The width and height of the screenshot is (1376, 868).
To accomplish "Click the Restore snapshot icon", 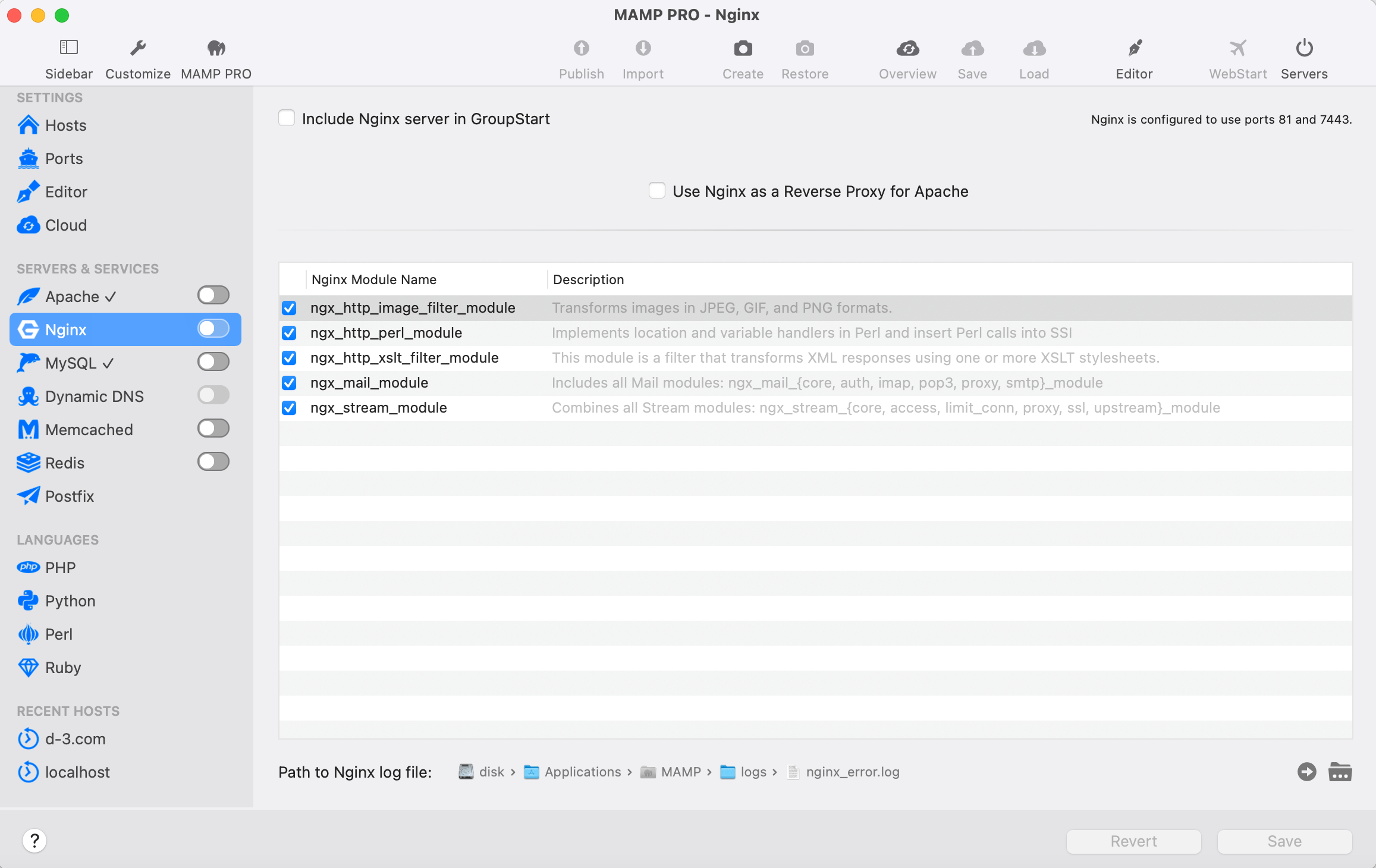I will coord(805,48).
